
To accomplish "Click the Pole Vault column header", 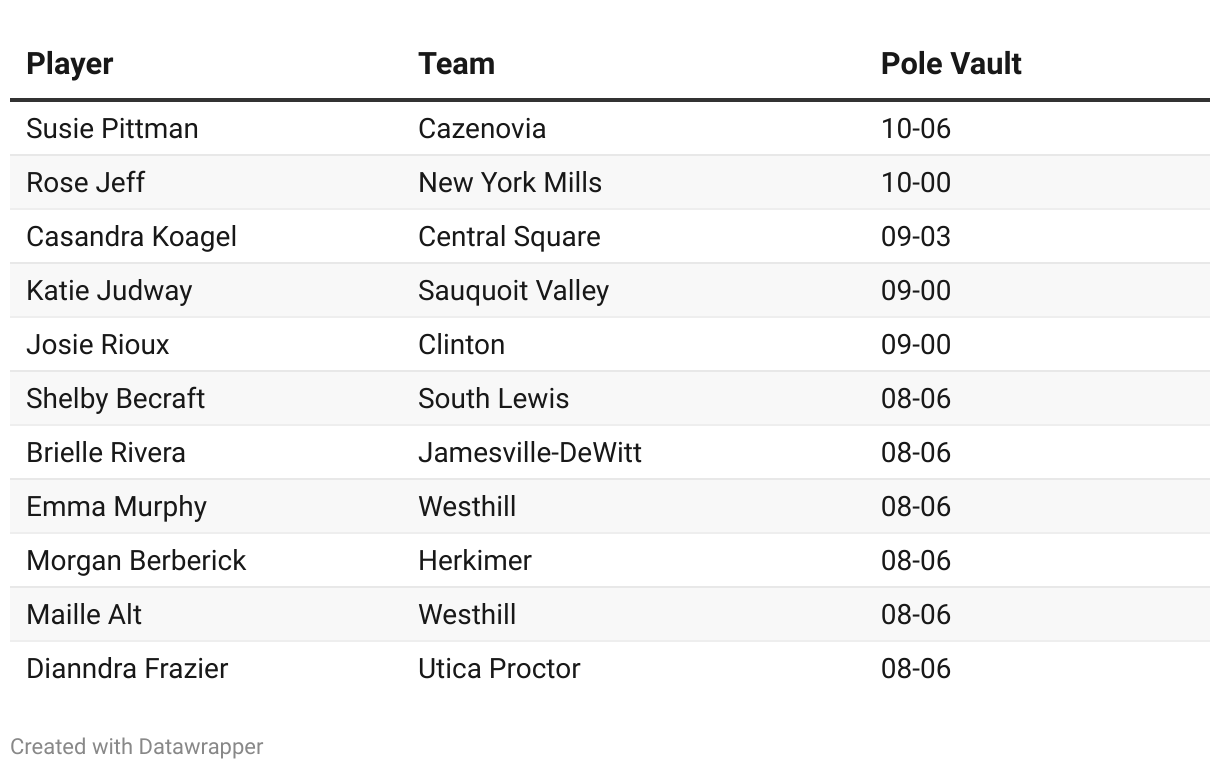I will click(x=950, y=64).
